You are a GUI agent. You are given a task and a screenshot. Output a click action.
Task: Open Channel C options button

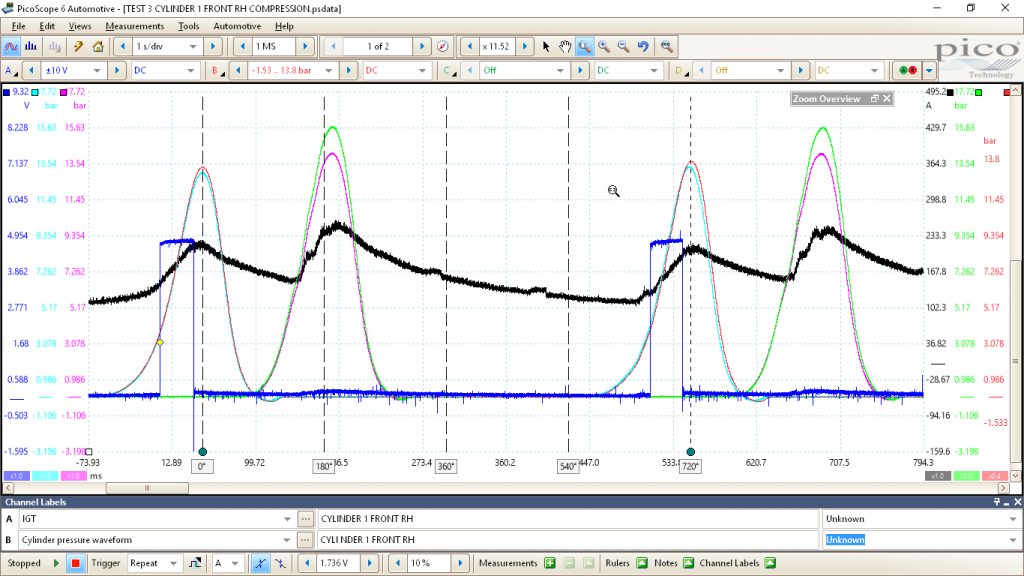449,71
